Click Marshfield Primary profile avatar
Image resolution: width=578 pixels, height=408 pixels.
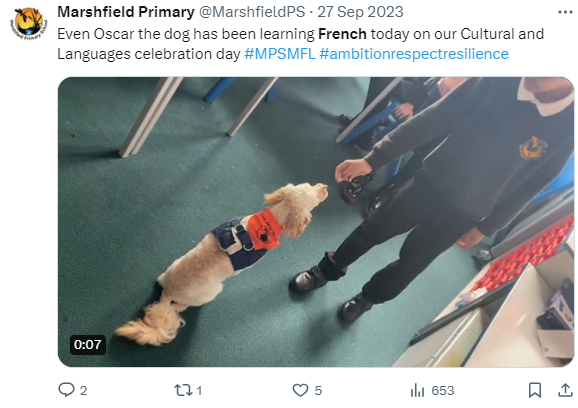[28, 23]
